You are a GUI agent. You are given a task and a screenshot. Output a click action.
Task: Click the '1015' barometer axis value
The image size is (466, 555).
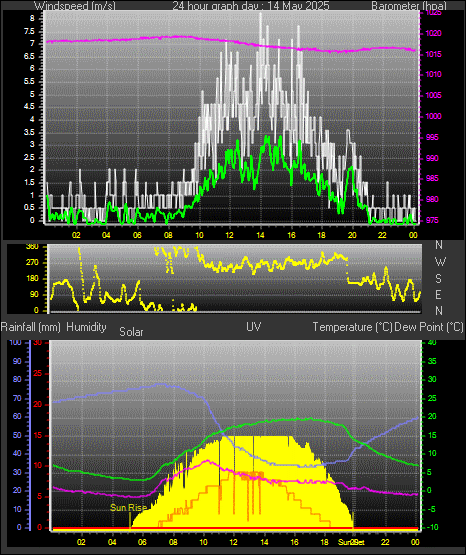tap(433, 54)
